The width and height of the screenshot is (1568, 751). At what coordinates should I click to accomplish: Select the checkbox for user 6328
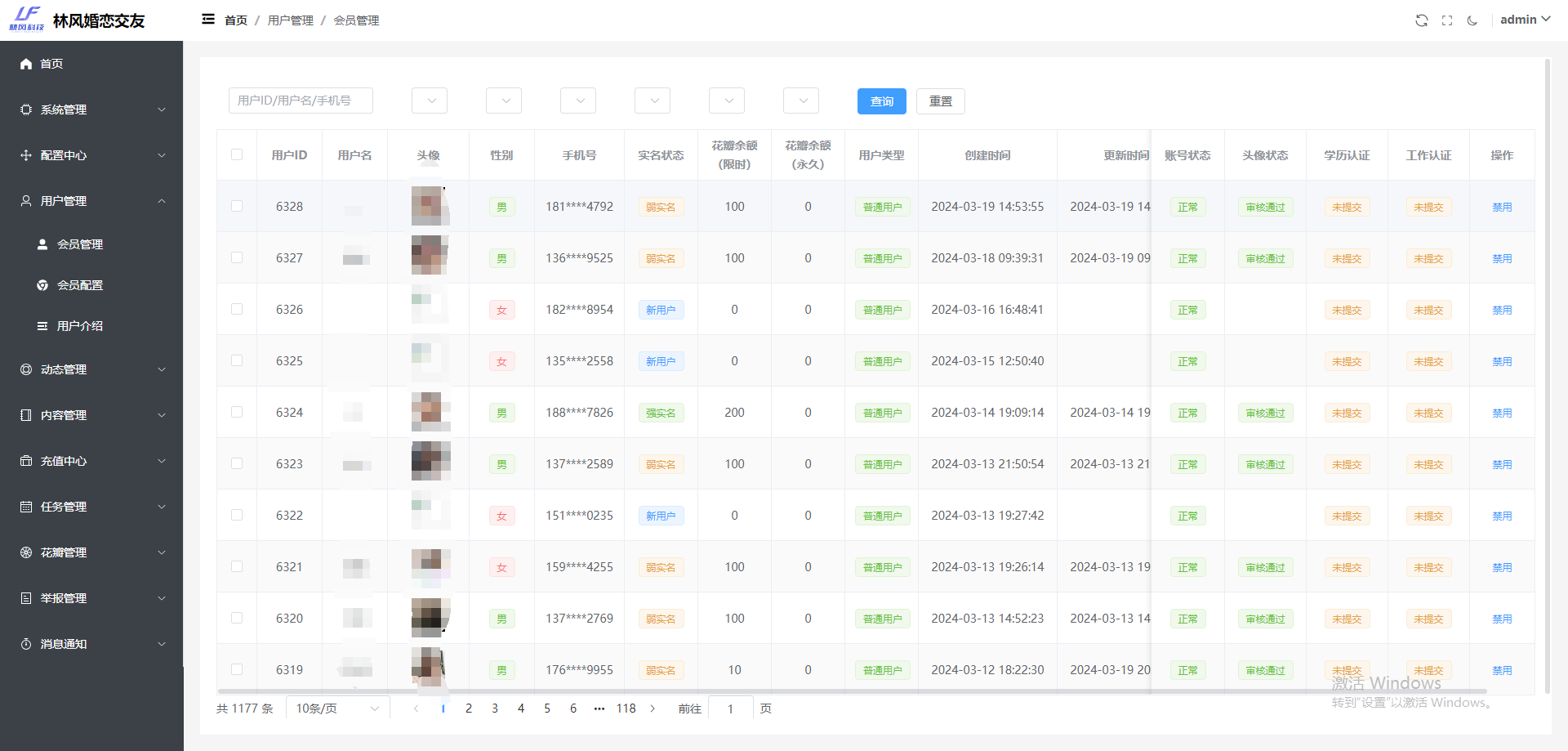[237, 206]
